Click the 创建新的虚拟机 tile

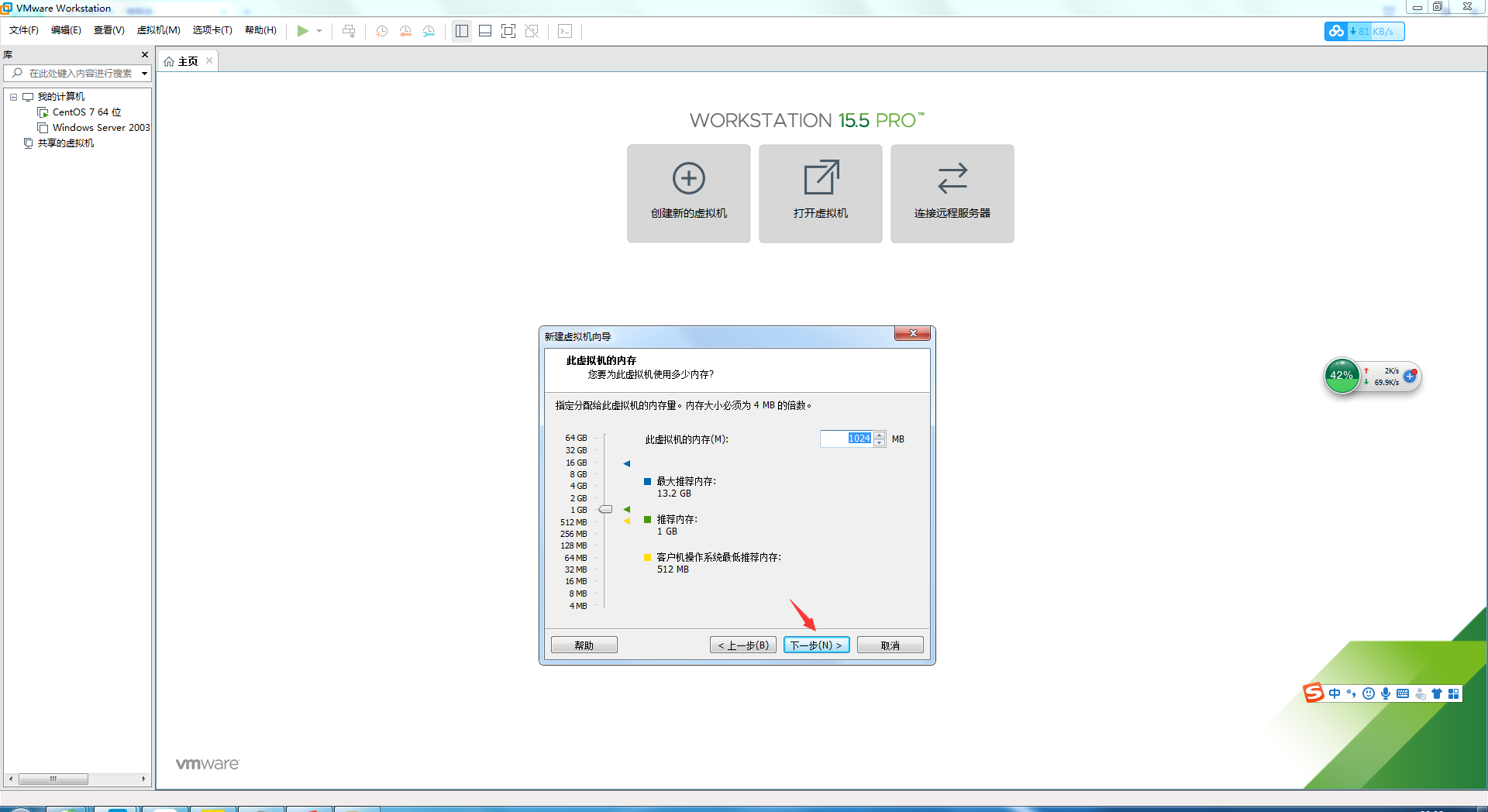click(x=689, y=194)
